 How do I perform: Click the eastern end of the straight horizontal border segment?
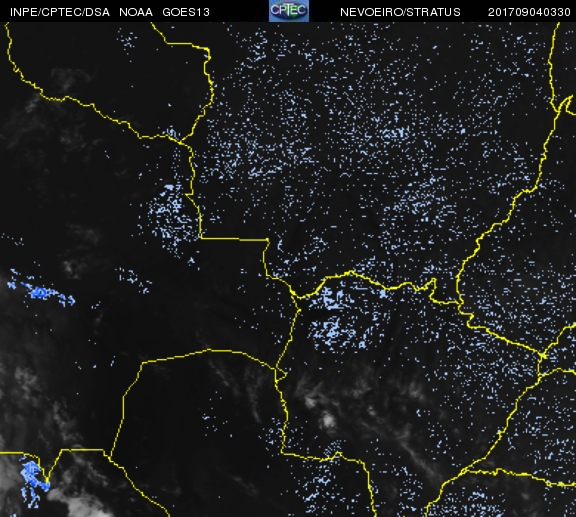(x=267, y=240)
